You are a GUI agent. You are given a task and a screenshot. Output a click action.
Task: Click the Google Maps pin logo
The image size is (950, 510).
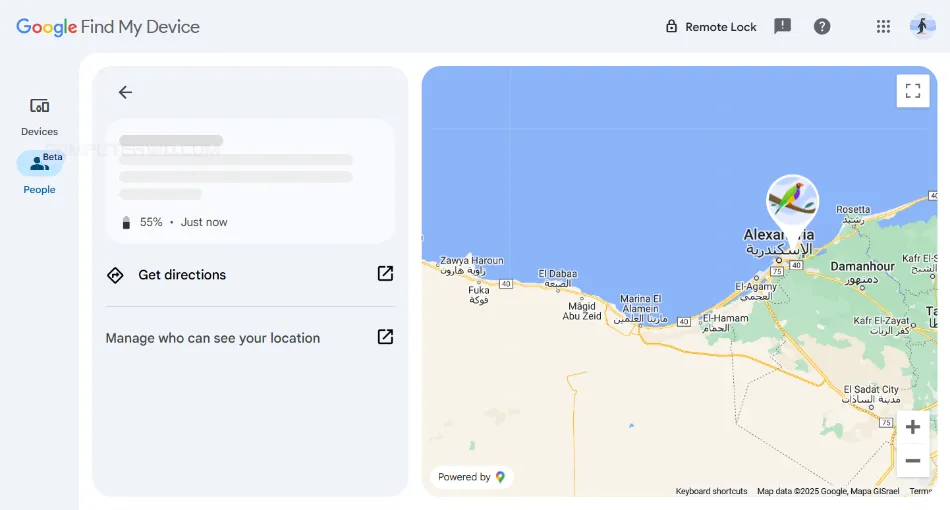coord(500,477)
